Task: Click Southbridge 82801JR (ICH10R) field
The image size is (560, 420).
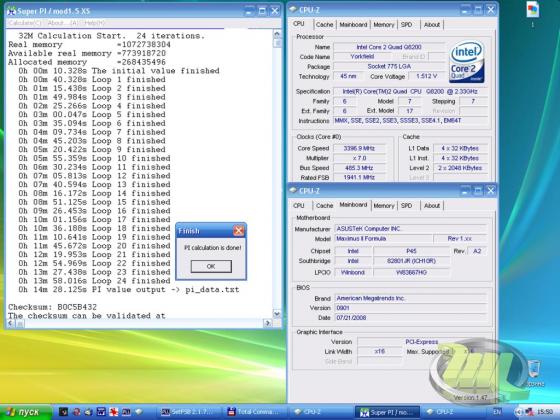Action: (411, 261)
